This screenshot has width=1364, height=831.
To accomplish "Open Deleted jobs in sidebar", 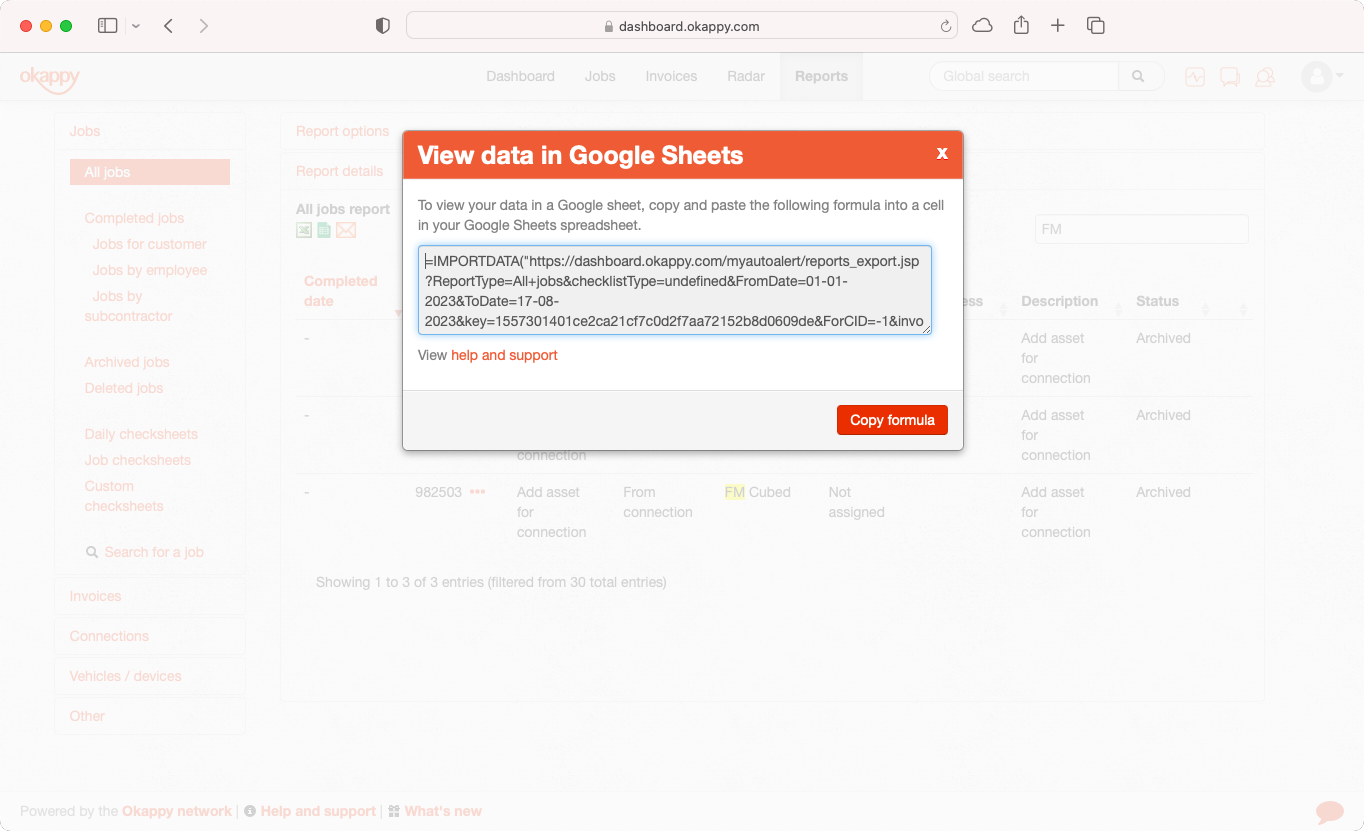I will point(123,388).
